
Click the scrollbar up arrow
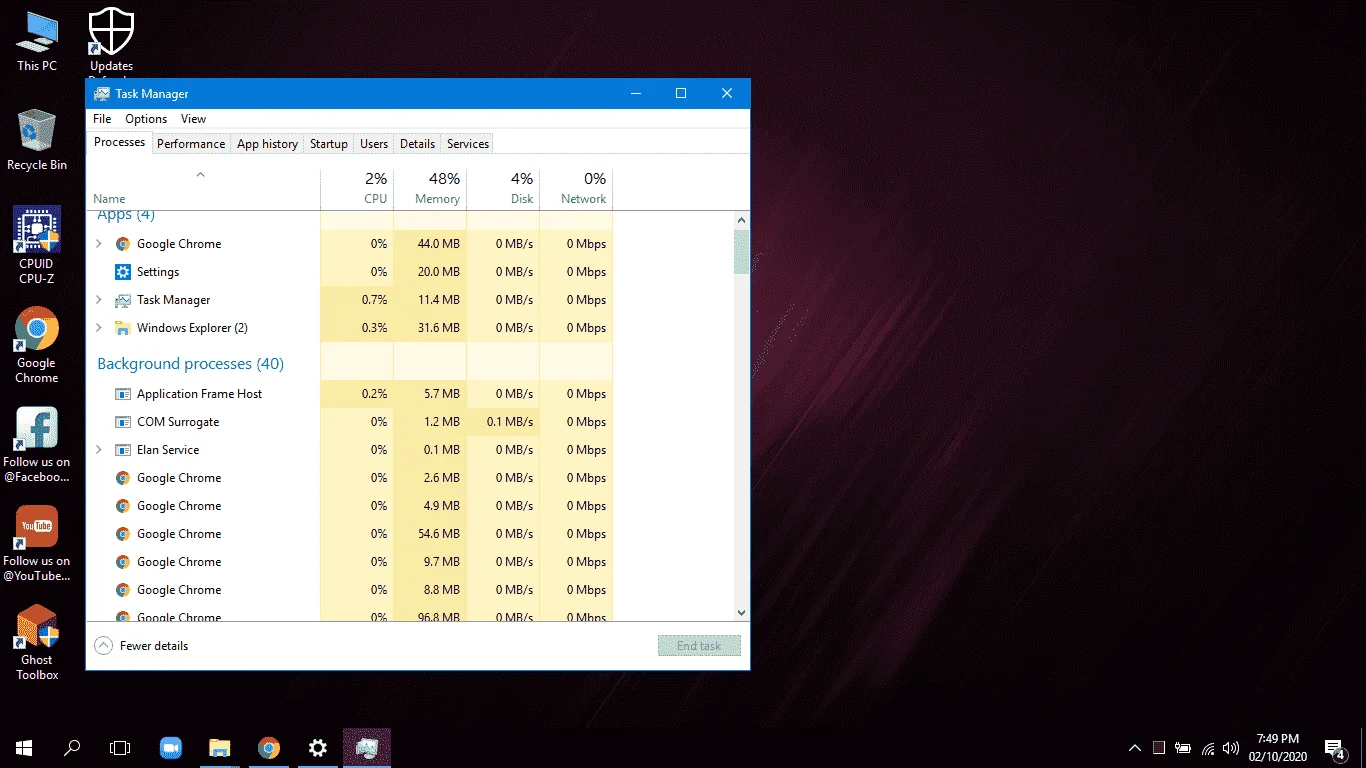(741, 220)
